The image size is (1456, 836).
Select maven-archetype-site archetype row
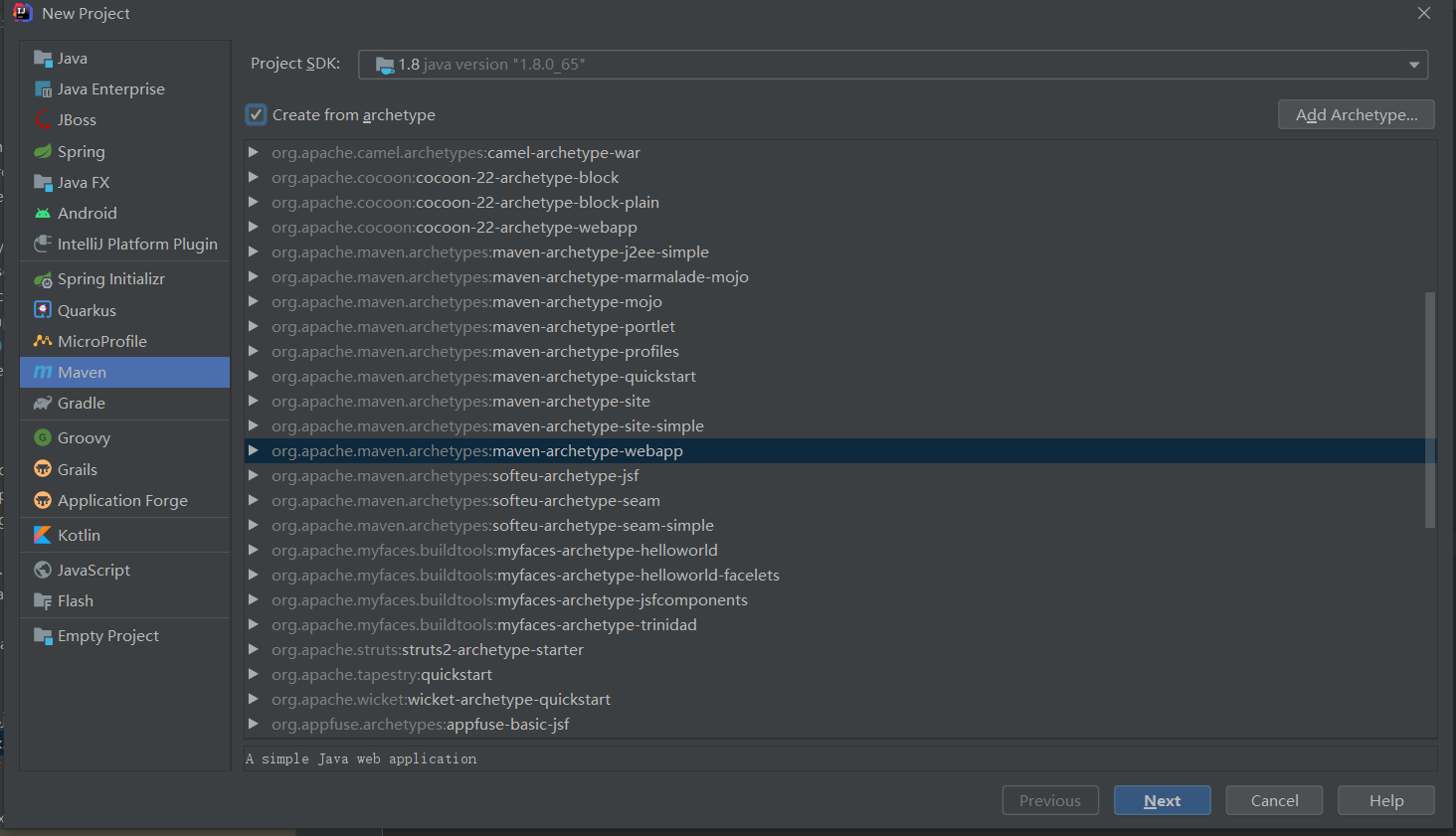(x=840, y=401)
